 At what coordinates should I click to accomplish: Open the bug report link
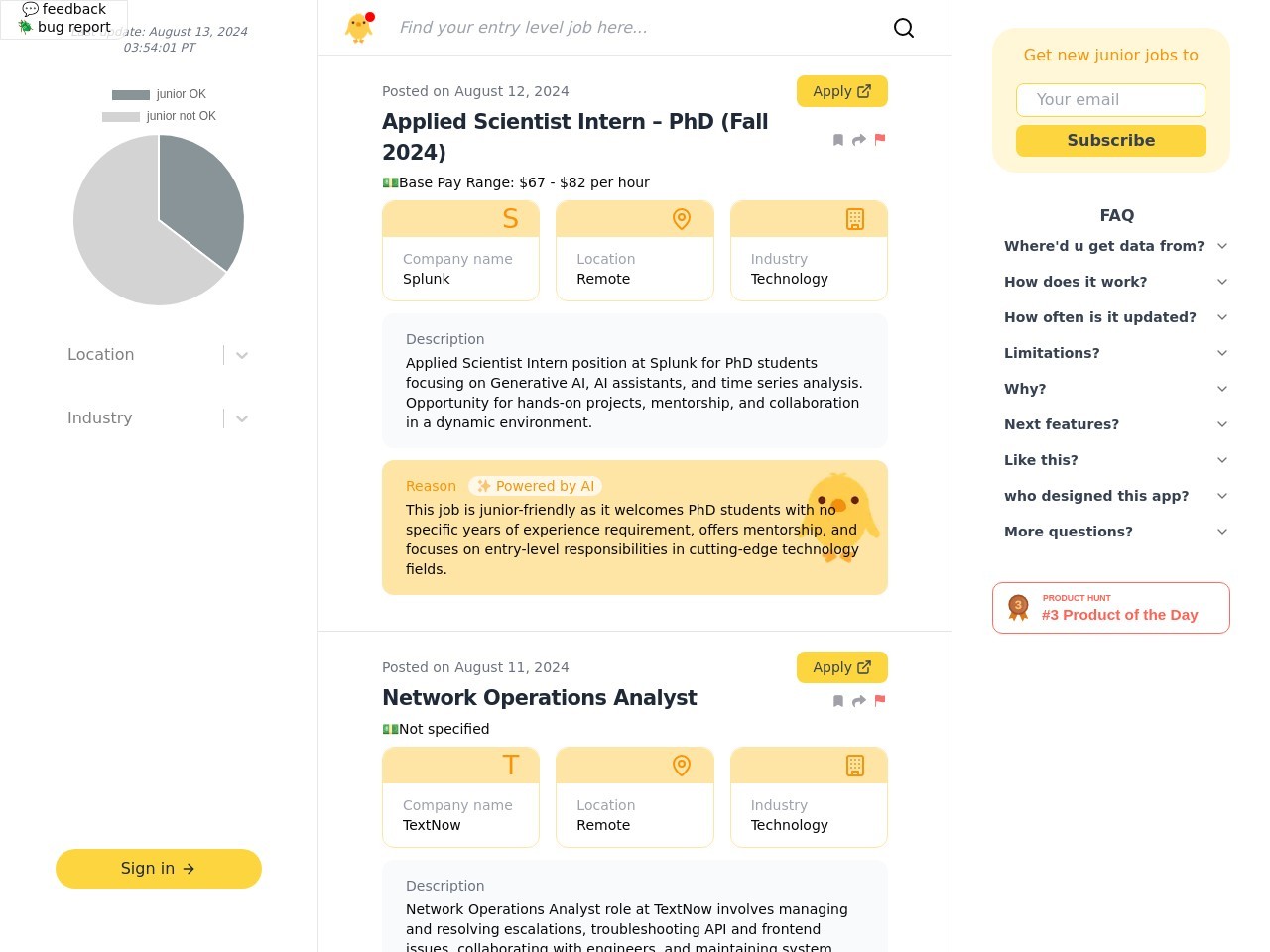coord(64,27)
